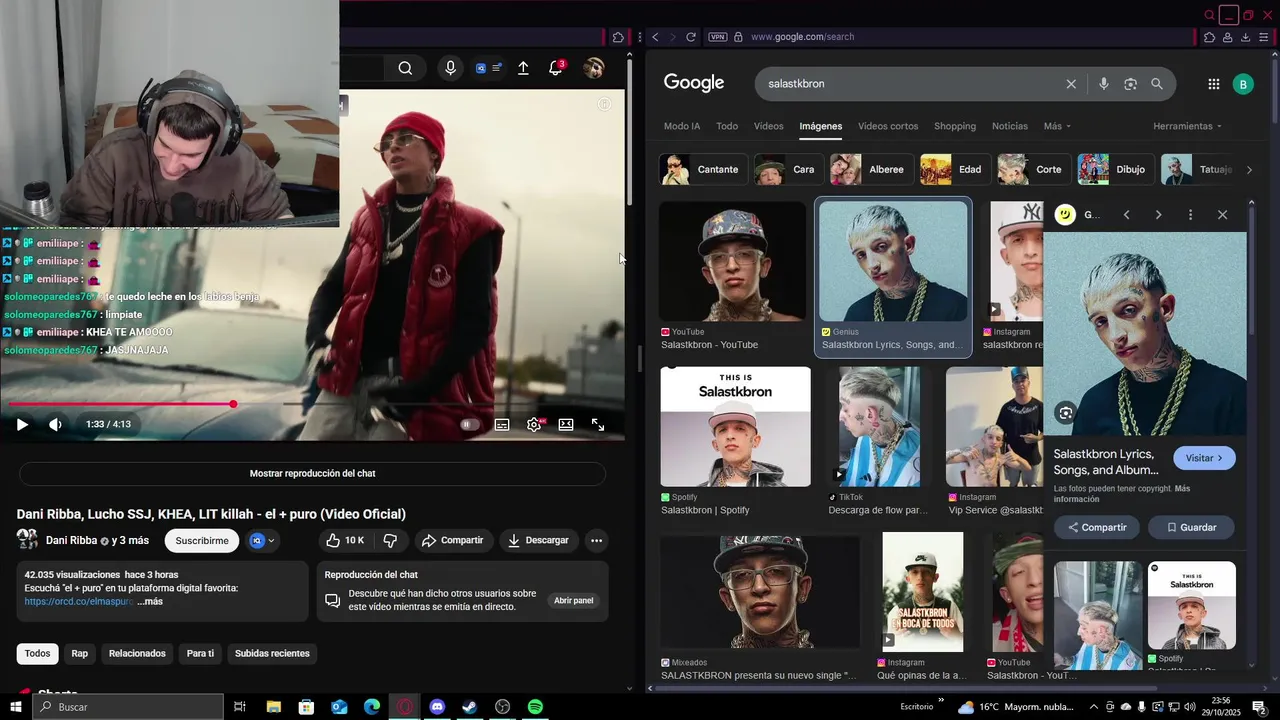Go to next image in preview panel
Screen dimensions: 1280x720
(1158, 215)
